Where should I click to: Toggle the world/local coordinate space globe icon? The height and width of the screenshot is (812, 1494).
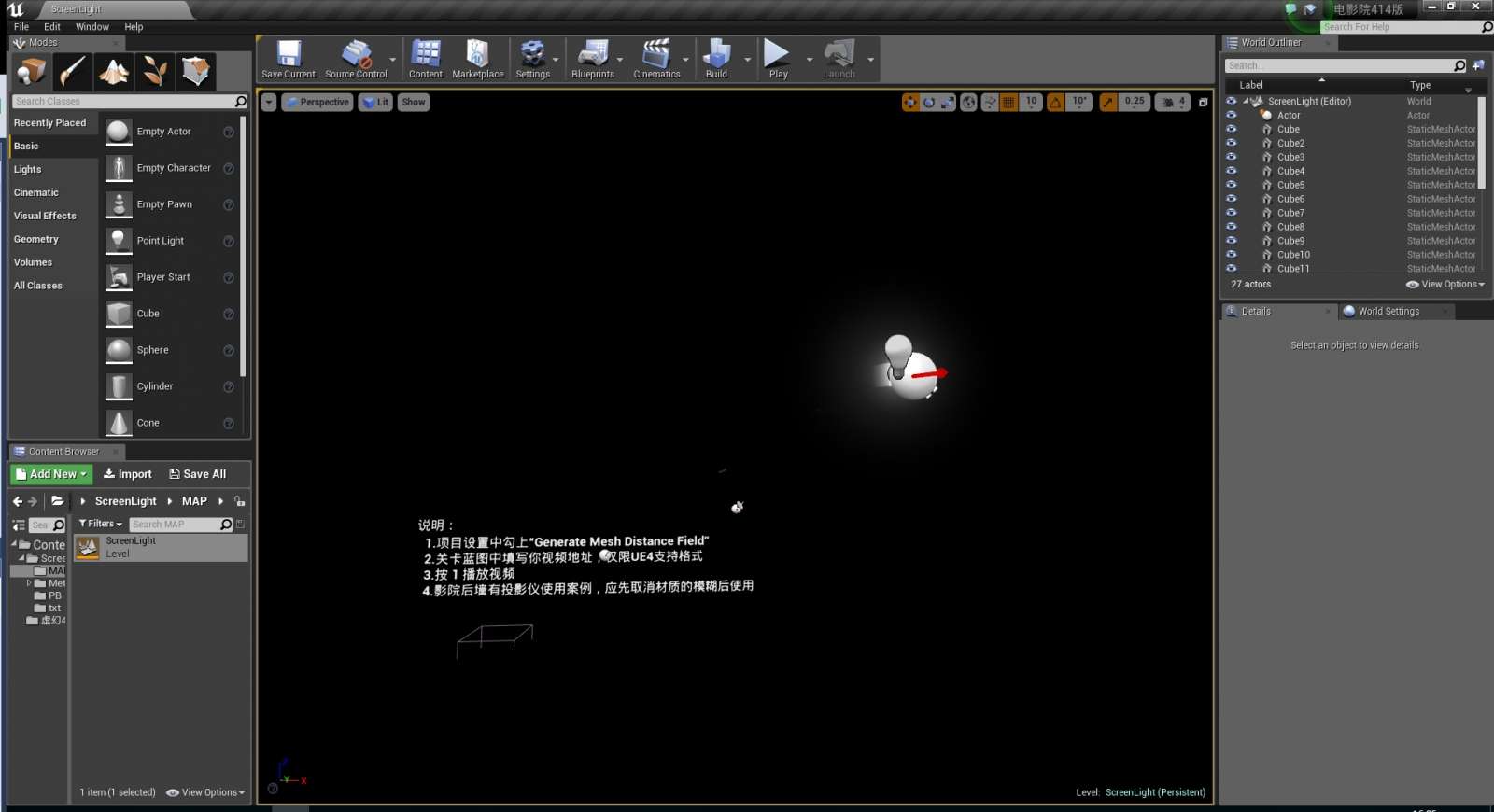pyautogui.click(x=969, y=102)
